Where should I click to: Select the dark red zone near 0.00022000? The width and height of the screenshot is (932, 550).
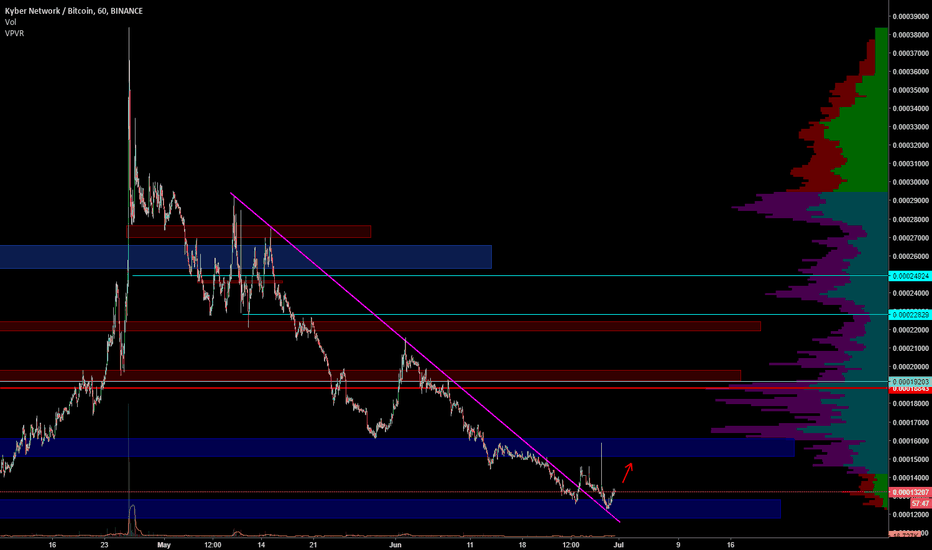[380, 326]
